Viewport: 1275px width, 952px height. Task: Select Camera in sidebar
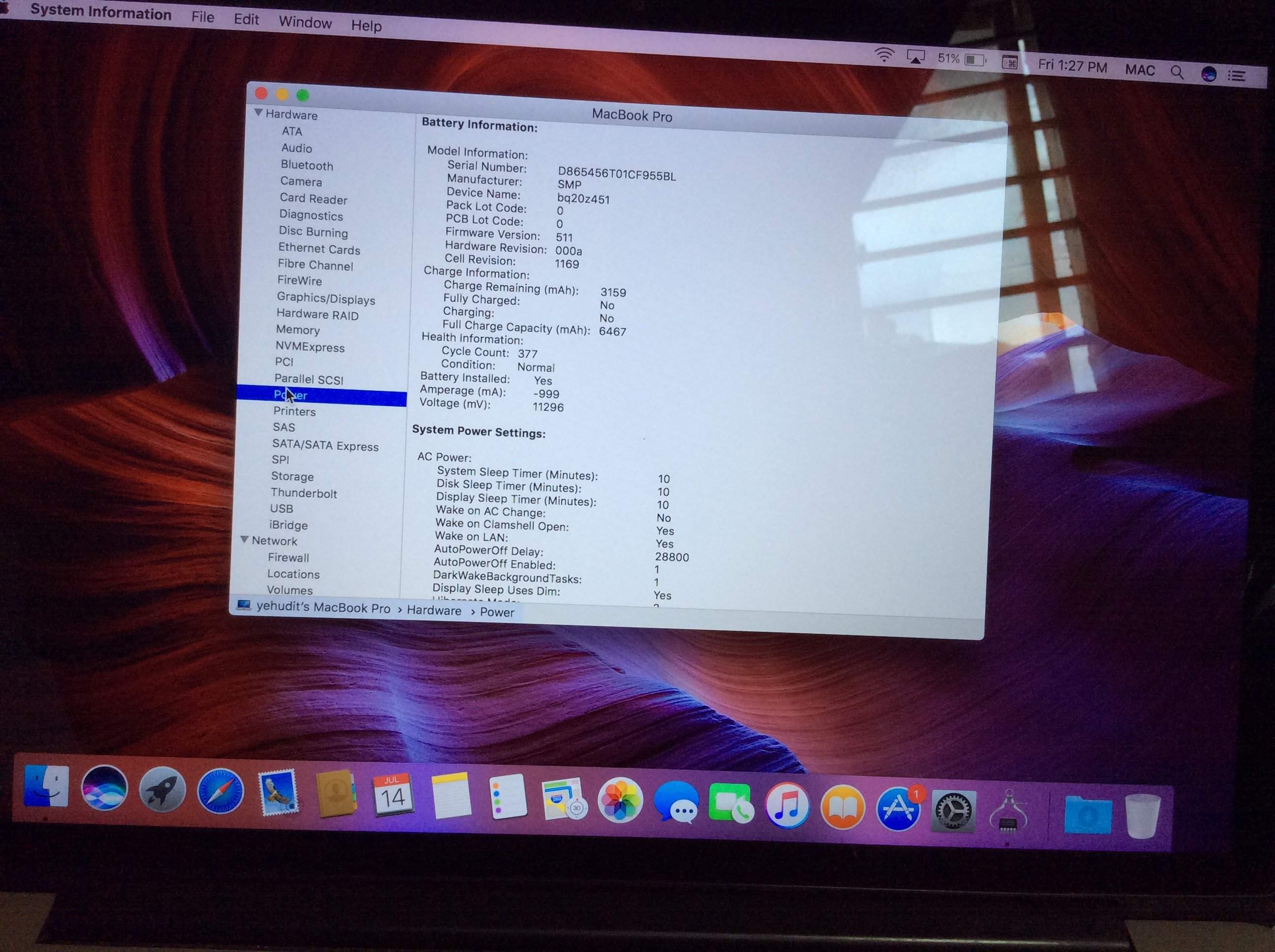point(301,181)
